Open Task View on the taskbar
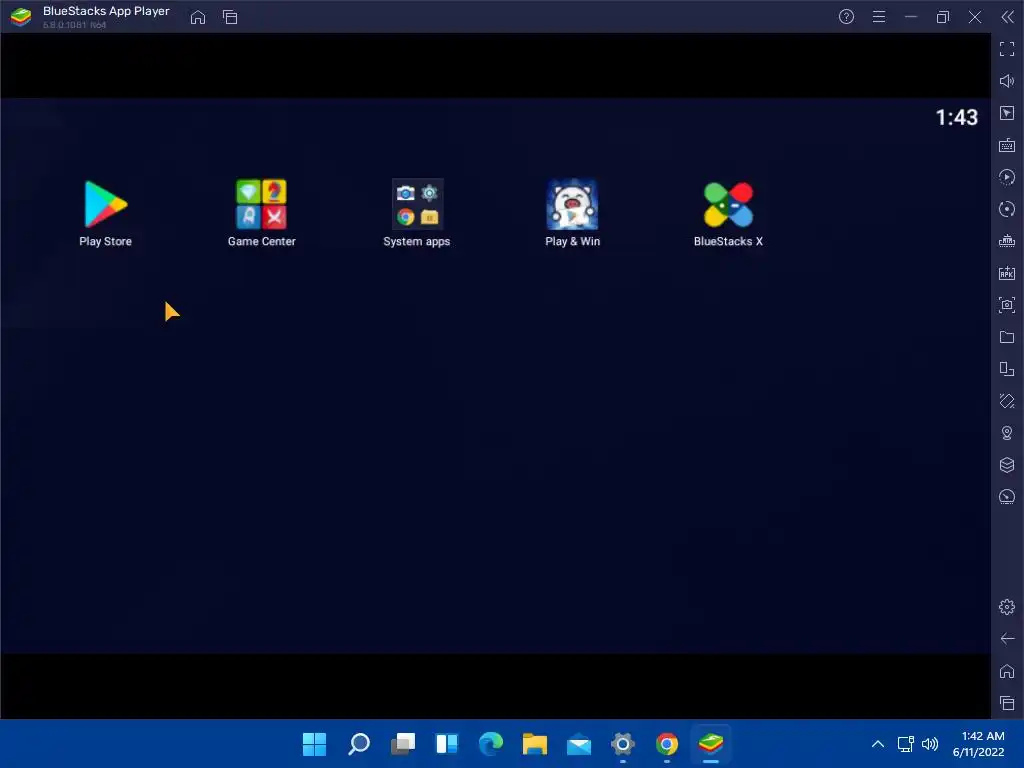This screenshot has height=768, width=1024. tap(403, 744)
